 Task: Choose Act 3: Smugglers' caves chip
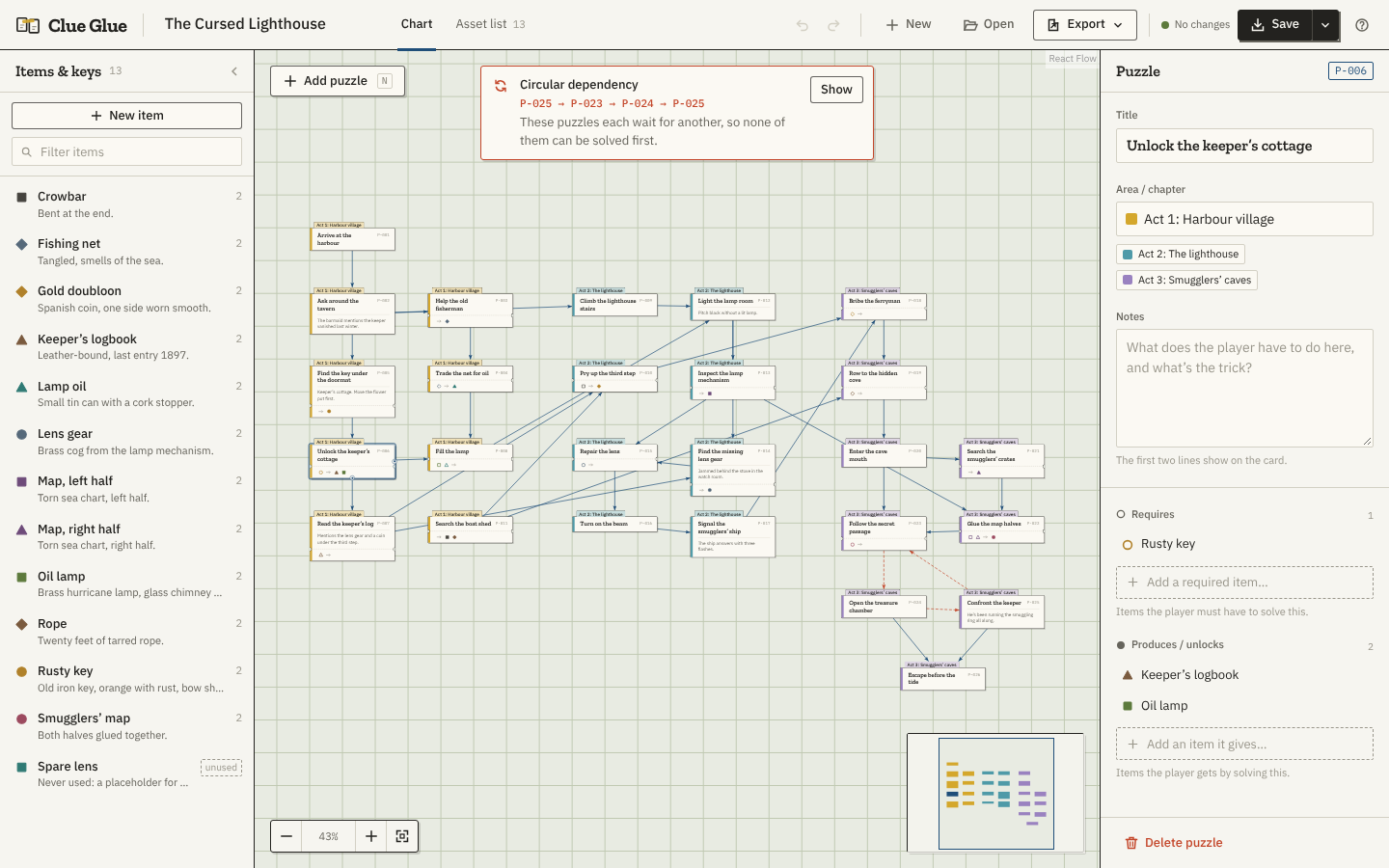point(1186,281)
